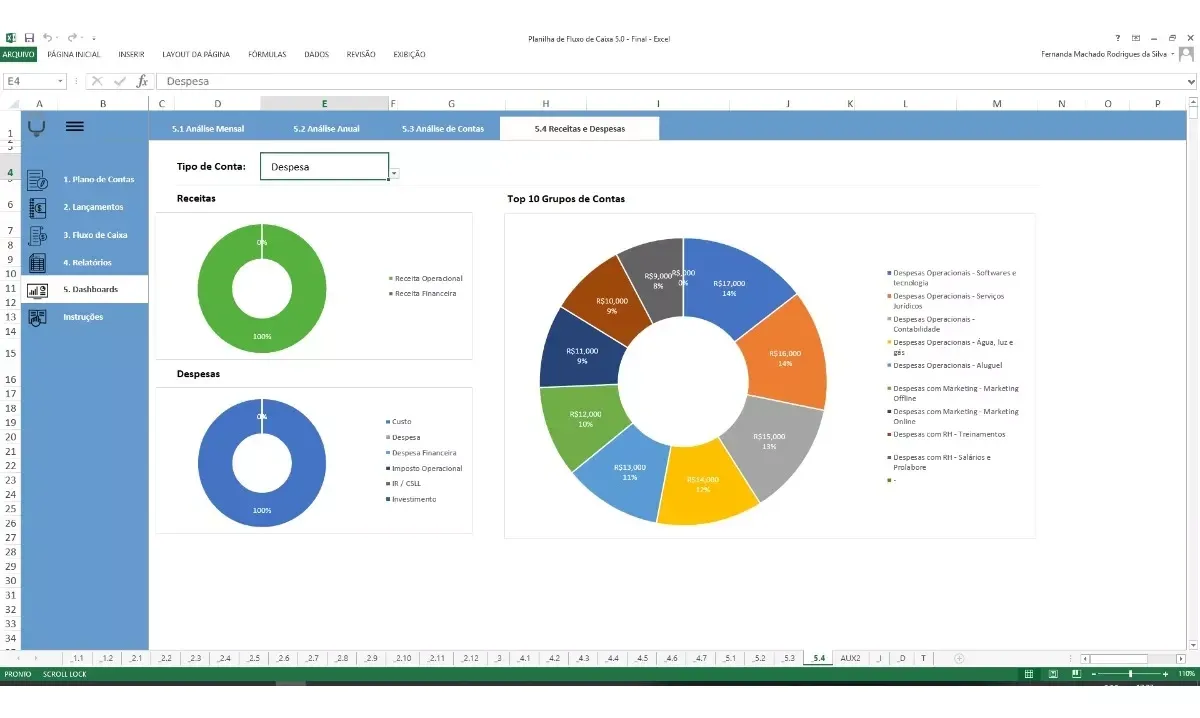This screenshot has width=1200, height=718.
Task: Expand the formula bar
Action: 1191,81
